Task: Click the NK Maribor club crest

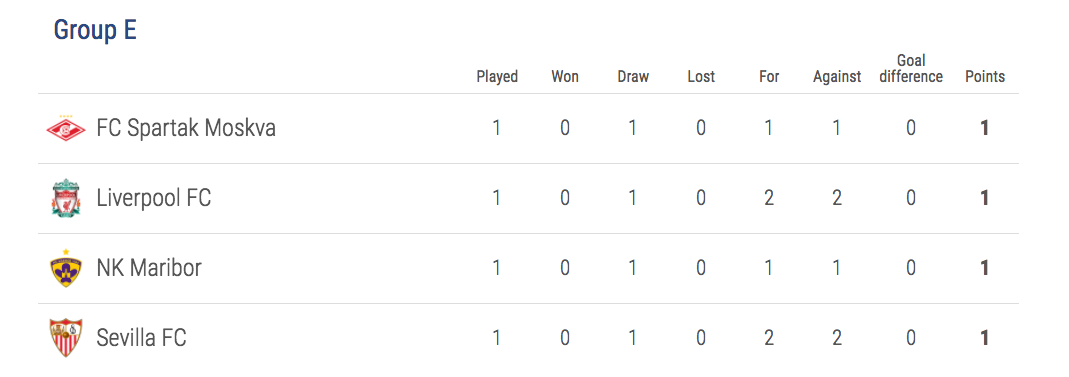Action: click(x=66, y=268)
